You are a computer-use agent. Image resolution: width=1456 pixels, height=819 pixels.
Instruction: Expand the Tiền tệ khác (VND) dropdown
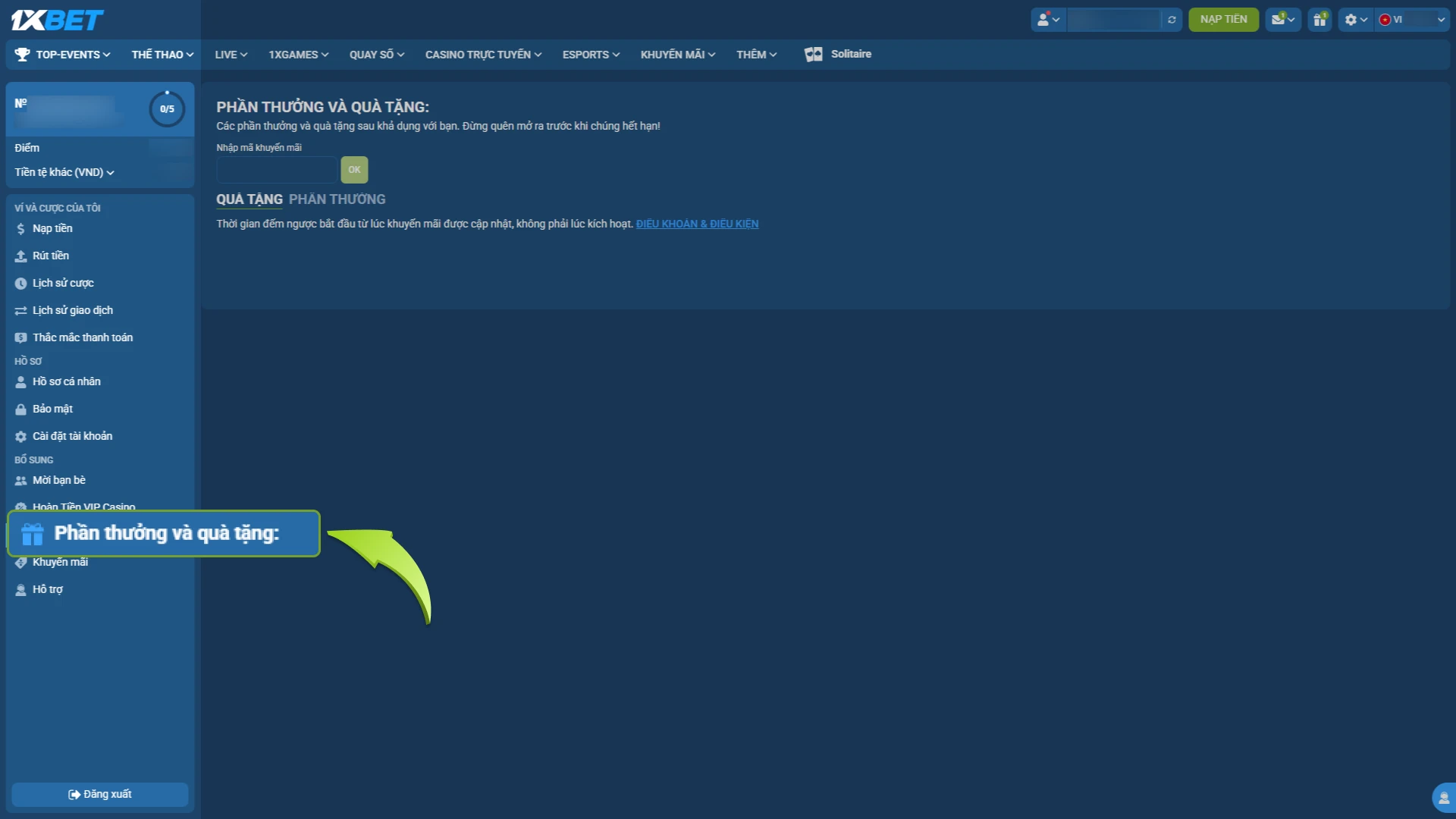(64, 172)
